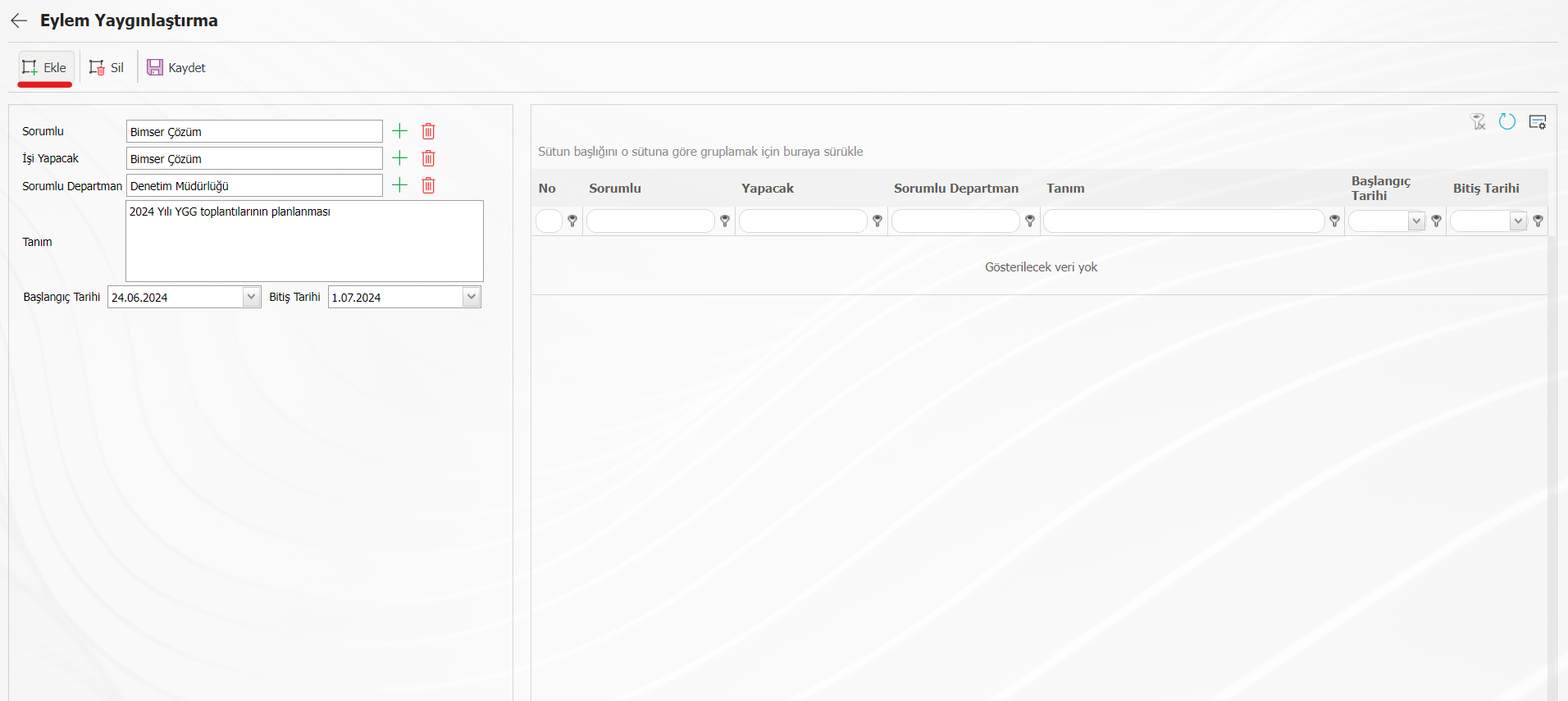The height and width of the screenshot is (701, 1568).
Task: Open the Bitiş Tarihi date dropdown
Action: (472, 297)
